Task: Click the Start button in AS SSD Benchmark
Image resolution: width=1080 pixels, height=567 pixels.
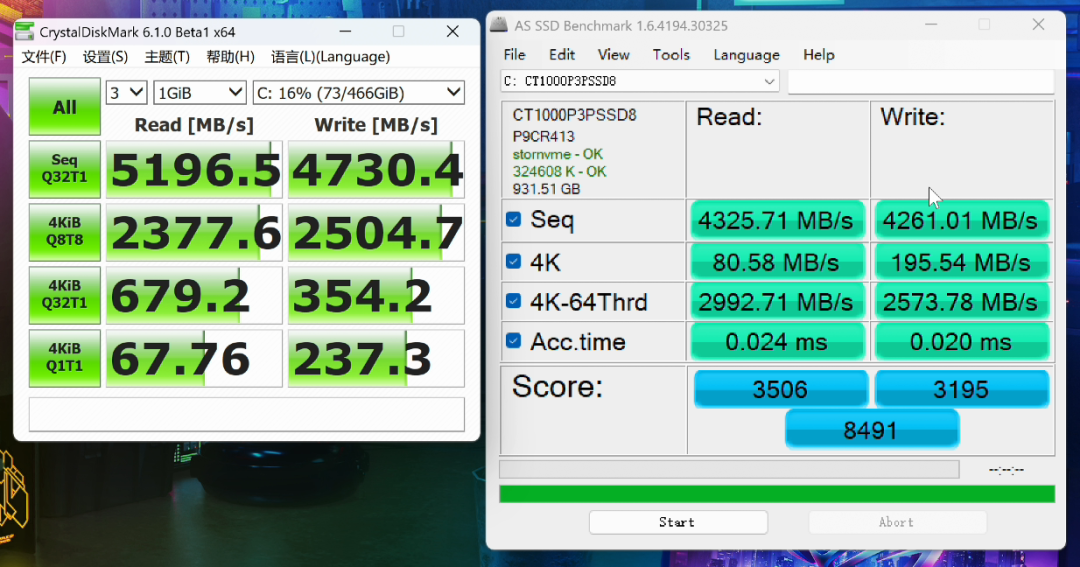Action: click(678, 522)
